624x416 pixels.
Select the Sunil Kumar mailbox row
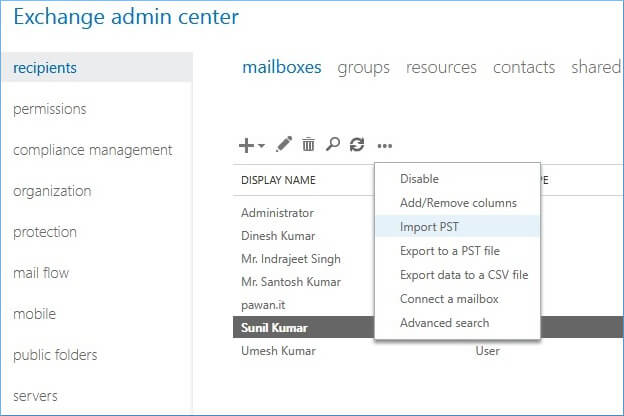point(304,327)
